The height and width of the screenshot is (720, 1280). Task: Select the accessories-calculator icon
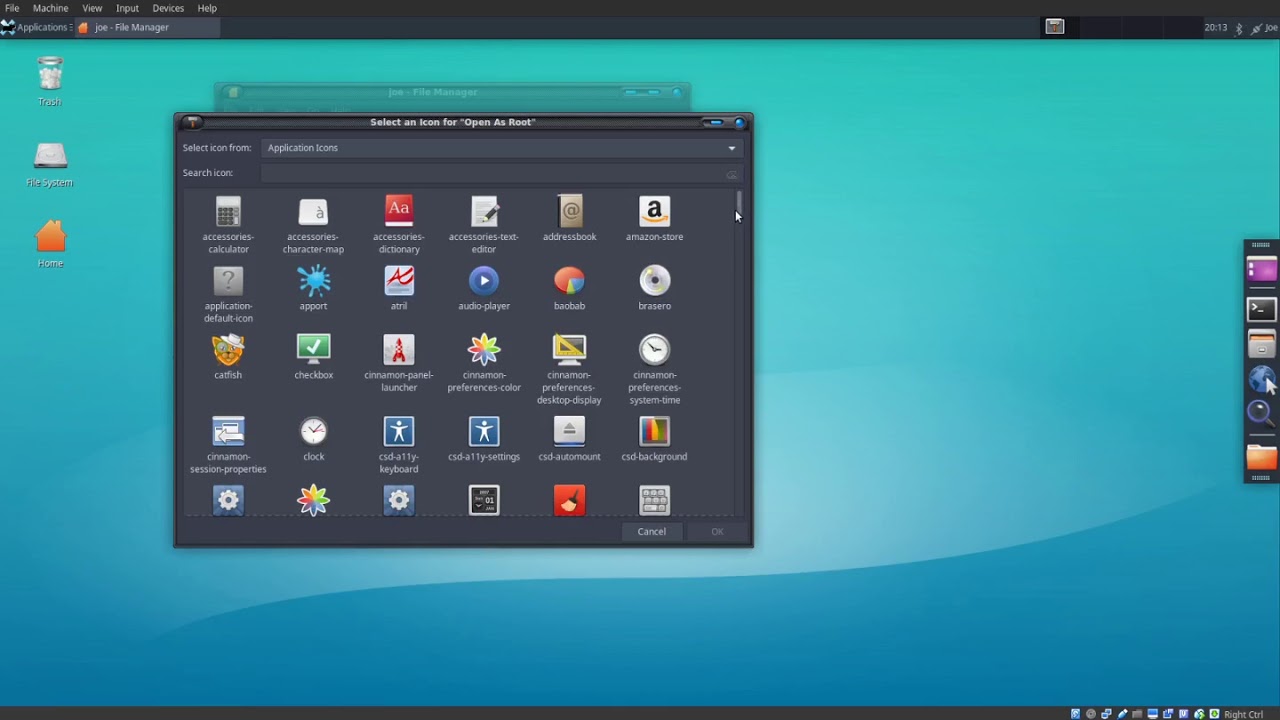point(228,212)
